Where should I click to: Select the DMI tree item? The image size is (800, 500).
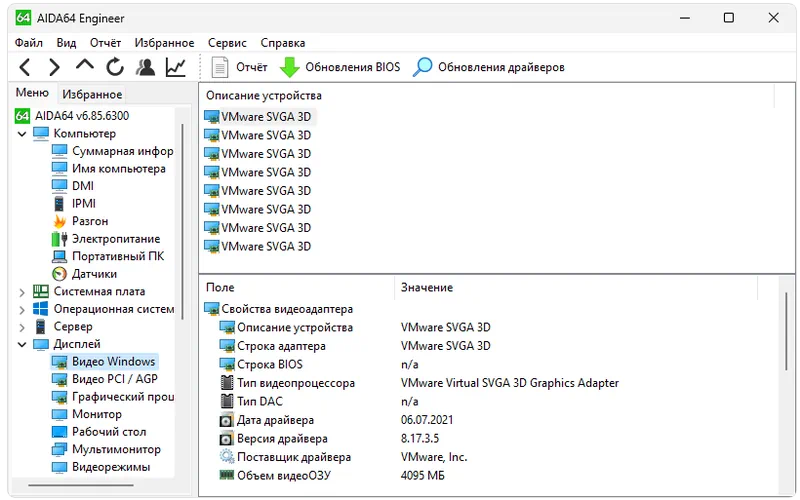pyautogui.click(x=73, y=186)
